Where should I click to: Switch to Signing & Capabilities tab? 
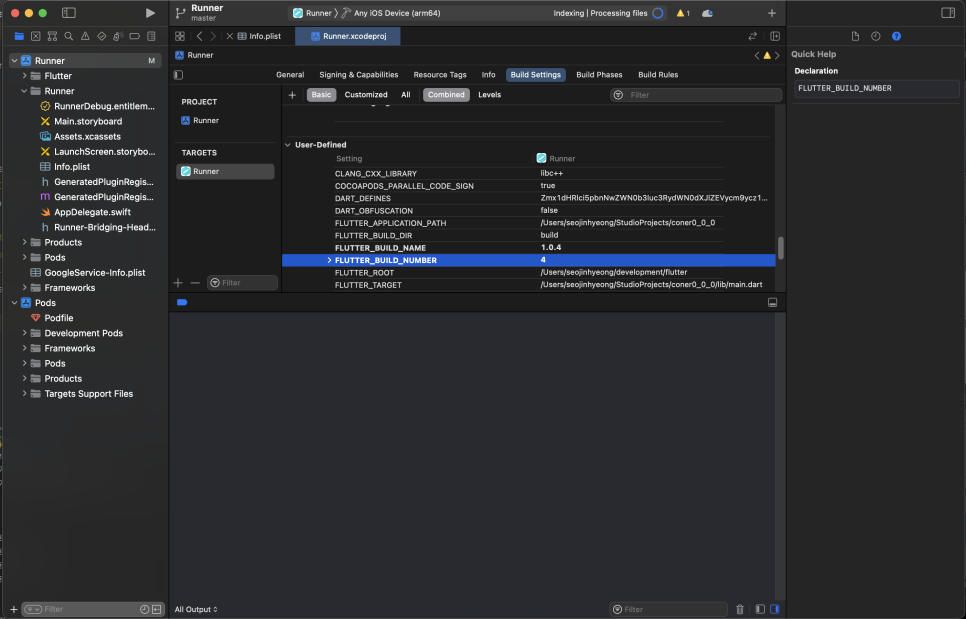pos(359,75)
